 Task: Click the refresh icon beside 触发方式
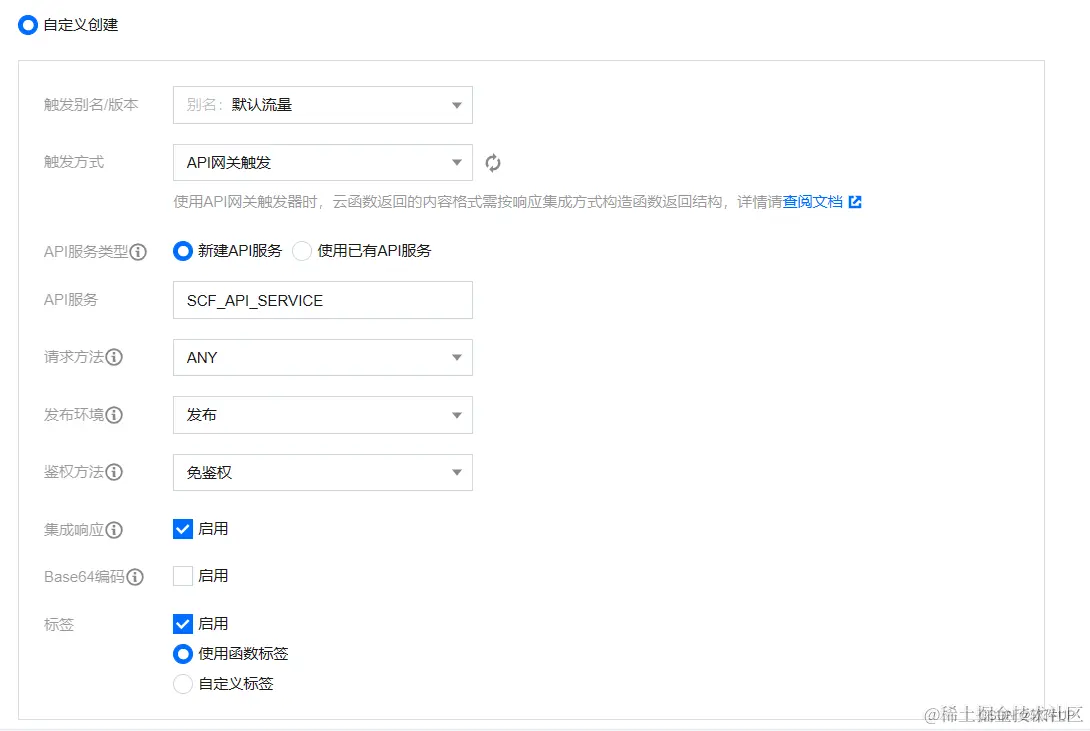[x=493, y=163]
